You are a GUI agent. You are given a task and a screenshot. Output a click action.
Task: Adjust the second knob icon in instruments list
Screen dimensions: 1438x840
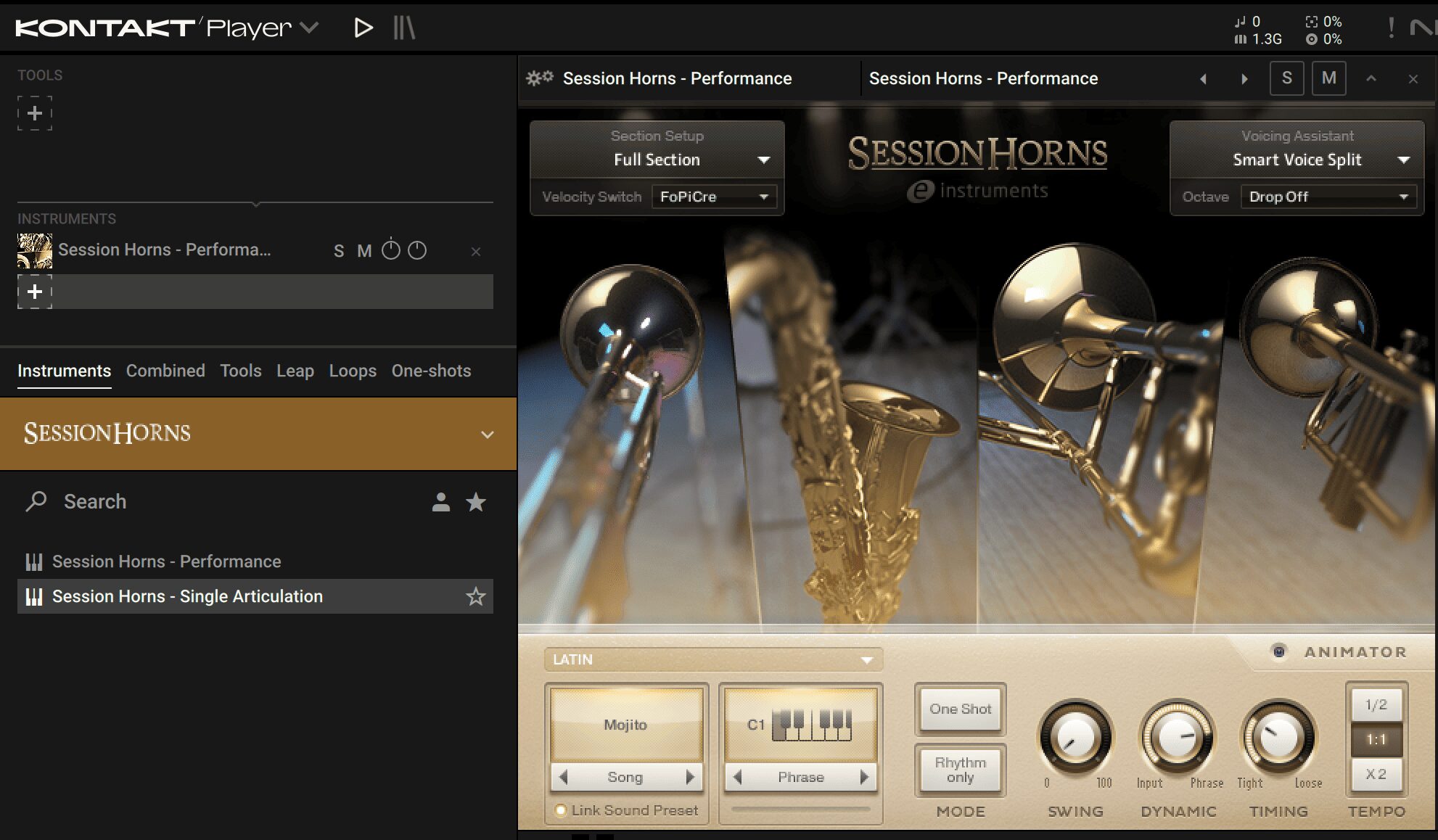(417, 250)
